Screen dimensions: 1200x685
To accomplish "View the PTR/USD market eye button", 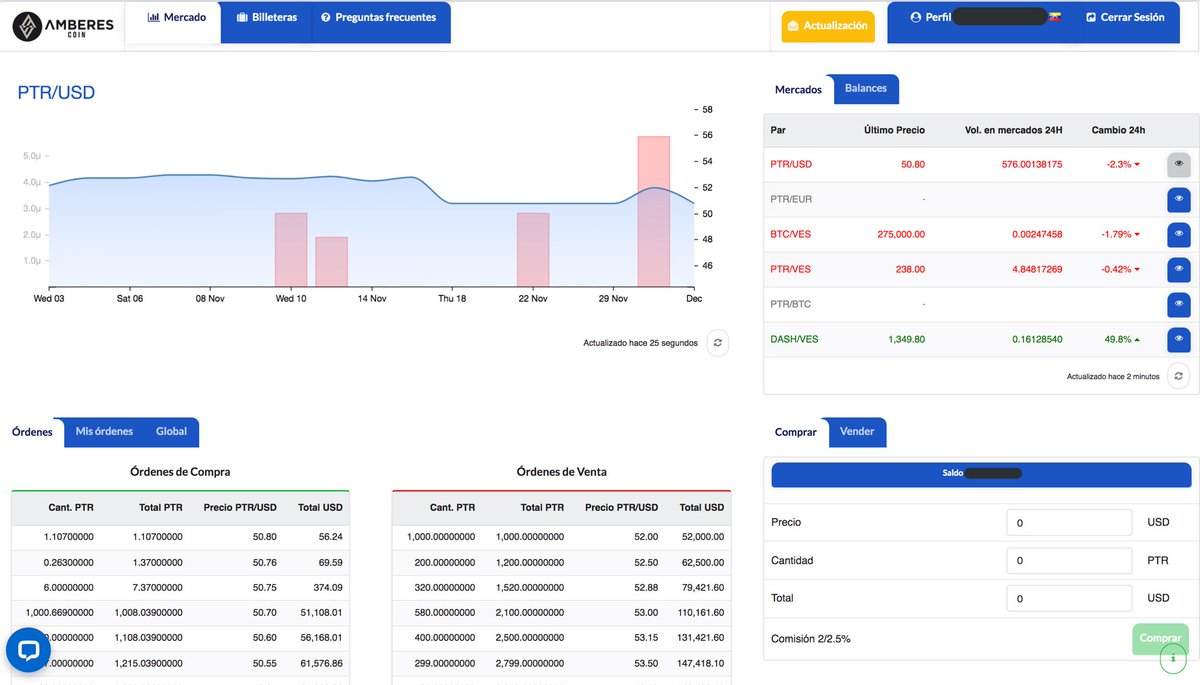I will click(1179, 164).
